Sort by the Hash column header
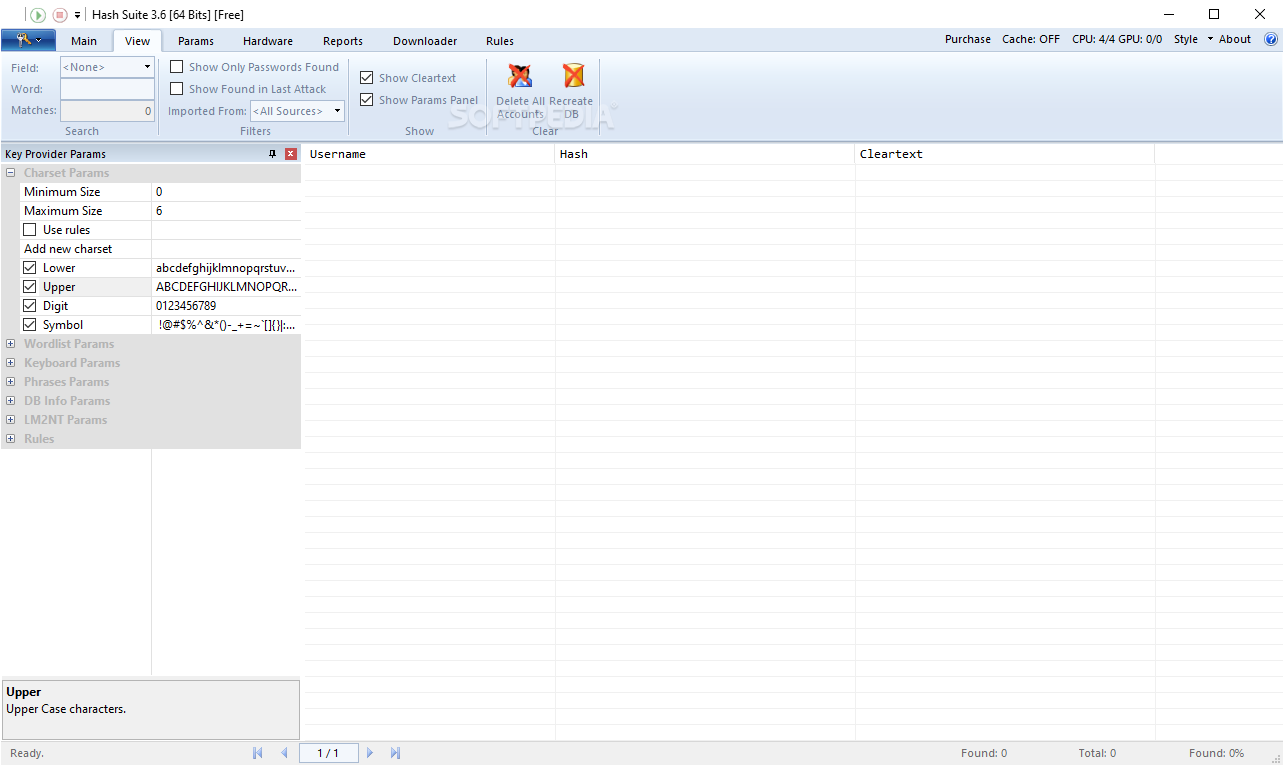The image size is (1284, 766). pos(705,154)
